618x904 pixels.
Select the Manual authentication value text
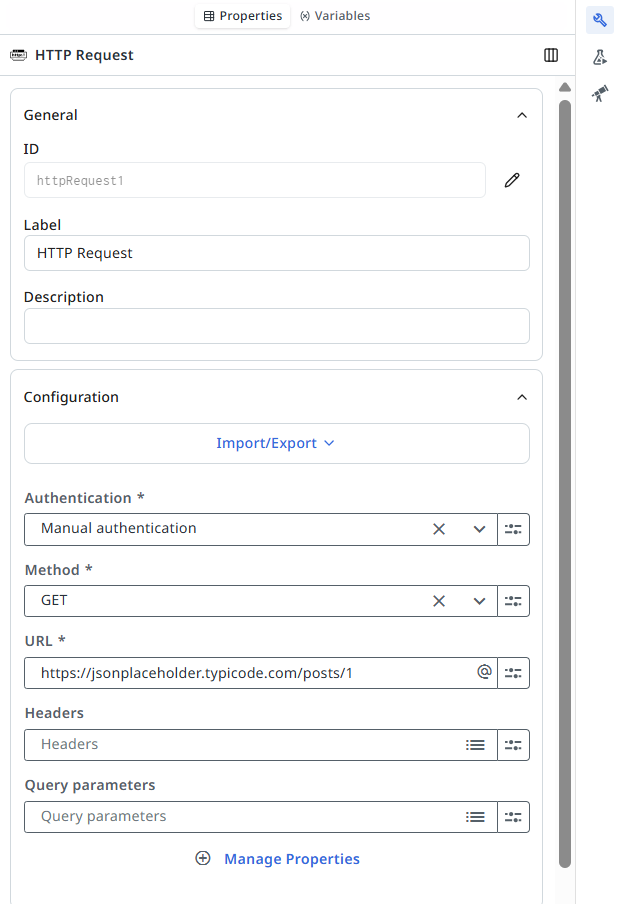[119, 528]
